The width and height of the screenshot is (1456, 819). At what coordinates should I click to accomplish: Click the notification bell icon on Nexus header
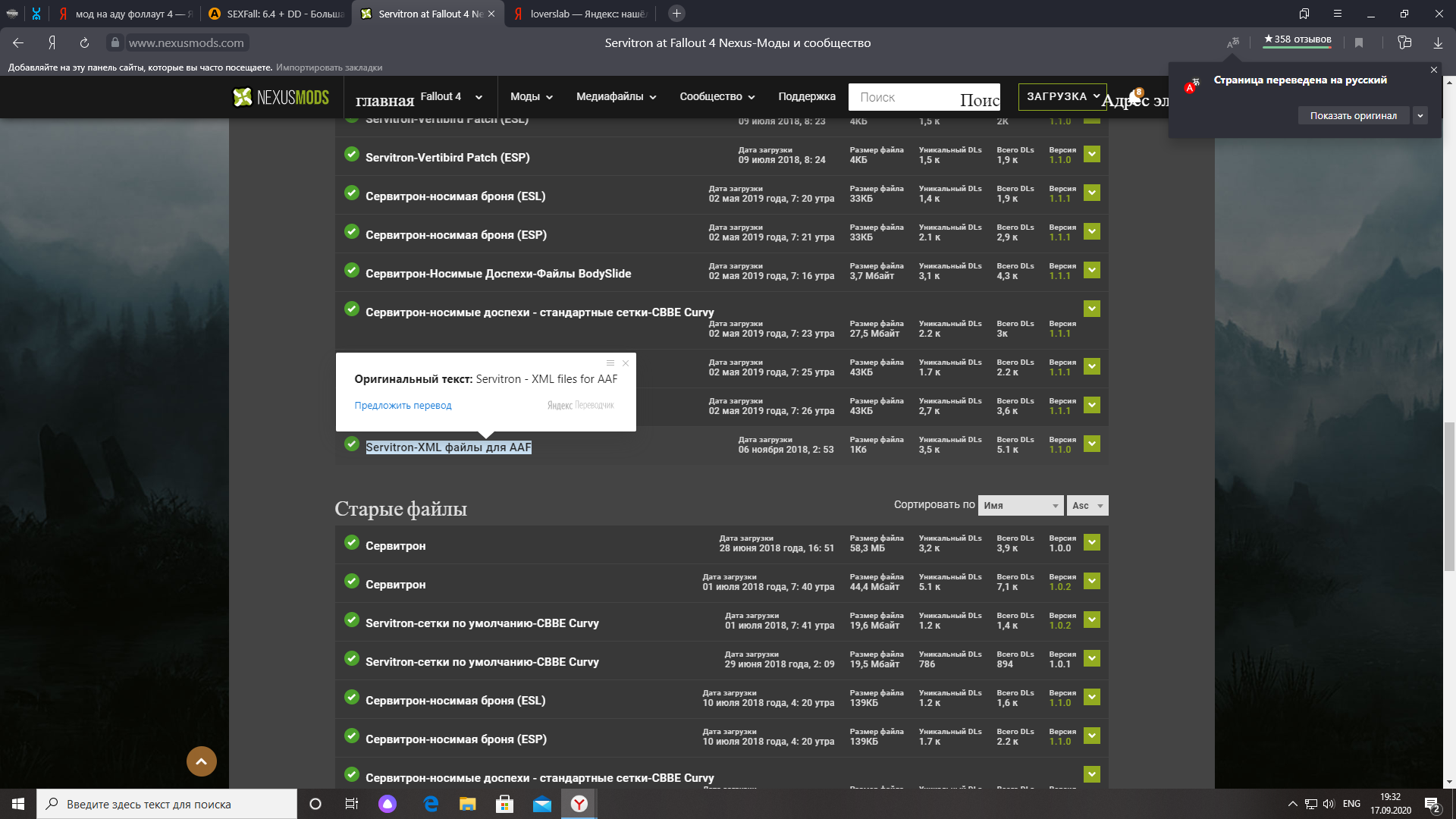point(1135,97)
